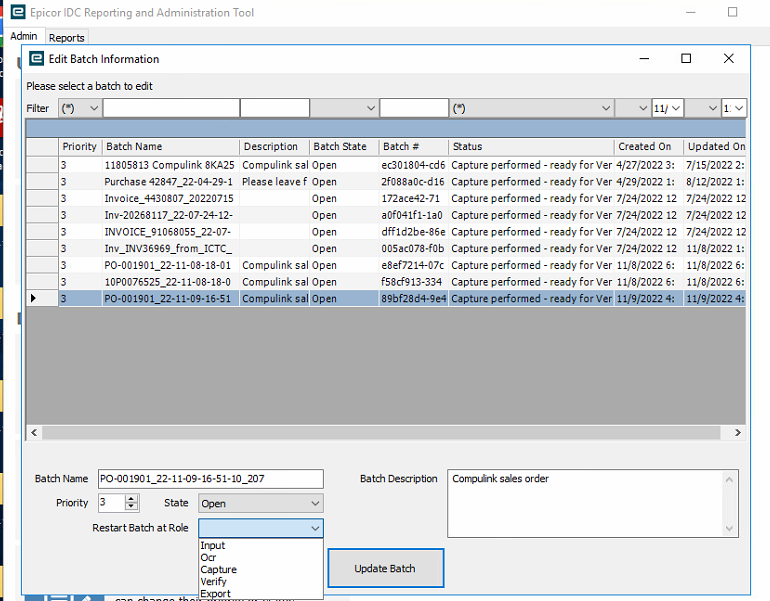Select batch PO-001901_22-11-08-18-01
Image resolution: width=770 pixels, height=601 pixels.
pos(170,265)
